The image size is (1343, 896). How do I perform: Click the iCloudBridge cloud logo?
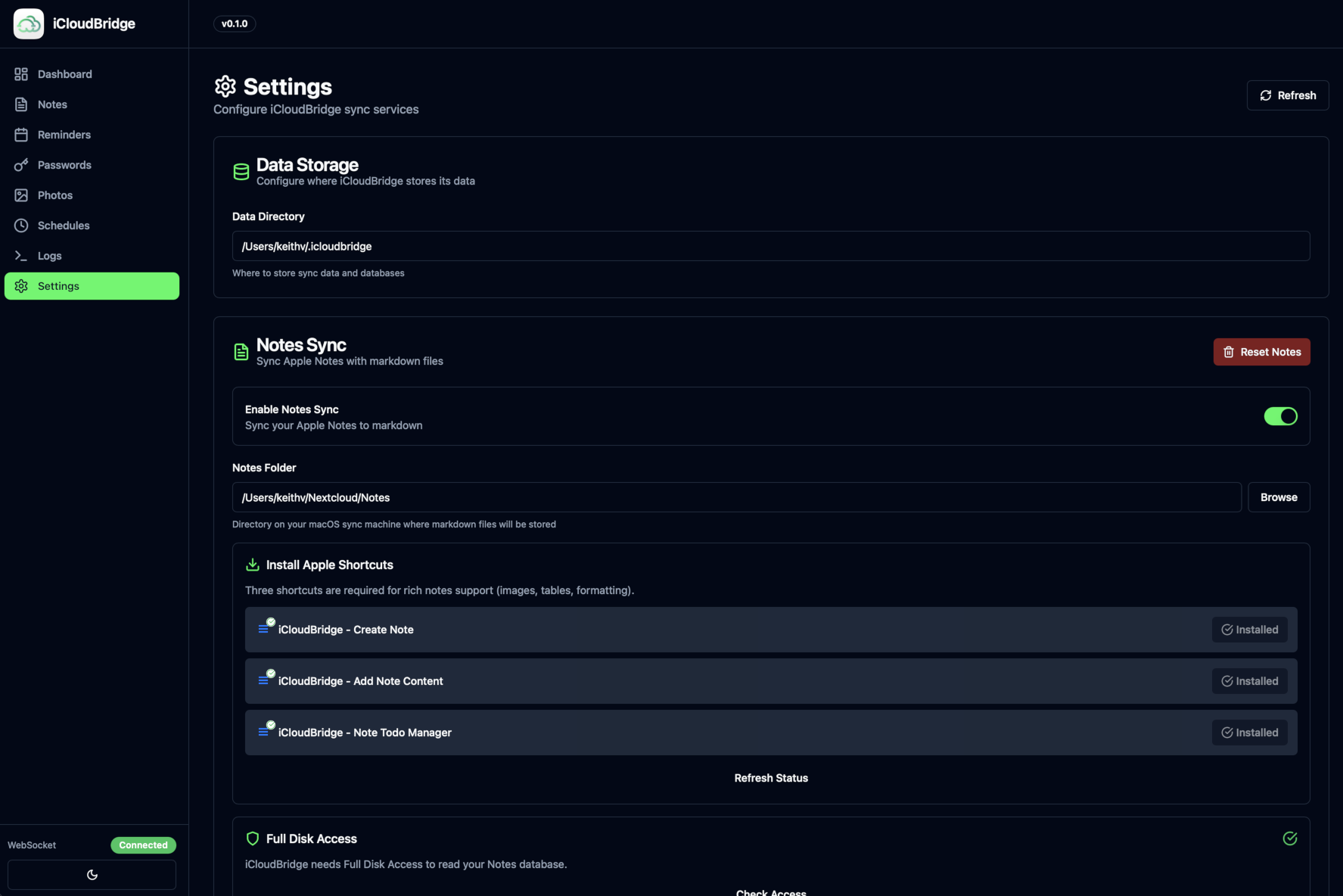pyautogui.click(x=28, y=23)
